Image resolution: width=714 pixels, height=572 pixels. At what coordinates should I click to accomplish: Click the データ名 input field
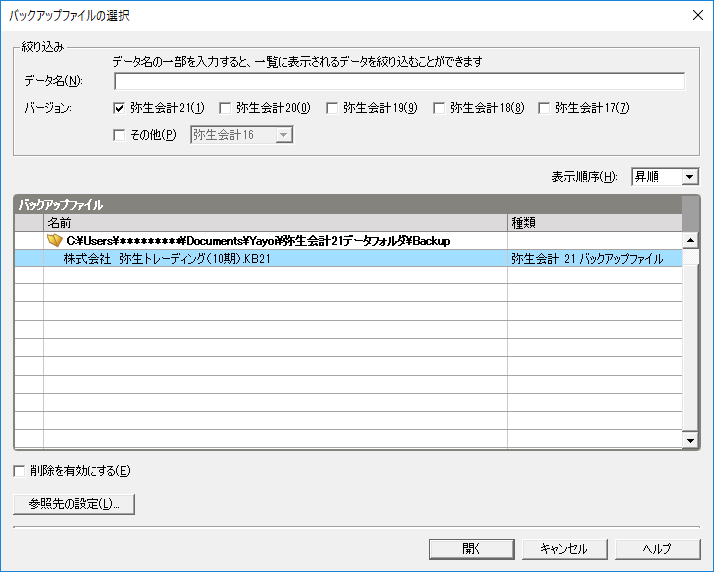(x=399, y=82)
